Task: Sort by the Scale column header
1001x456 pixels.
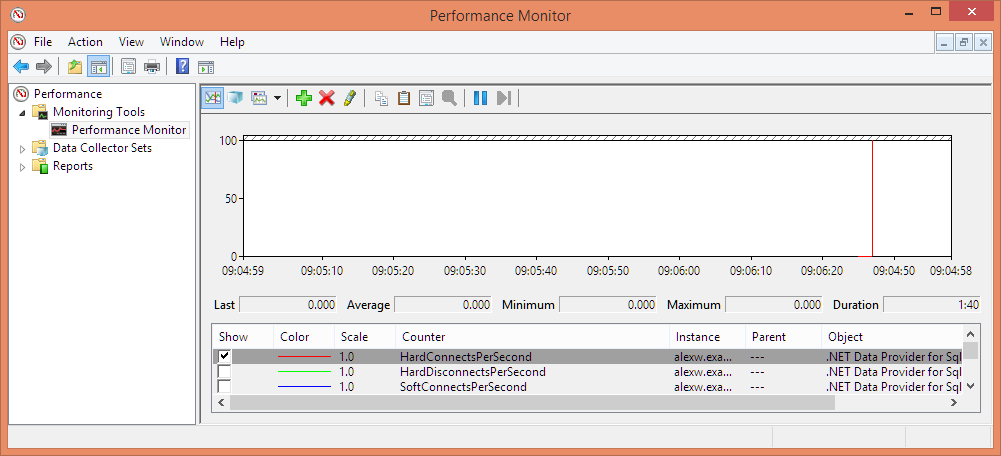Action: point(365,337)
